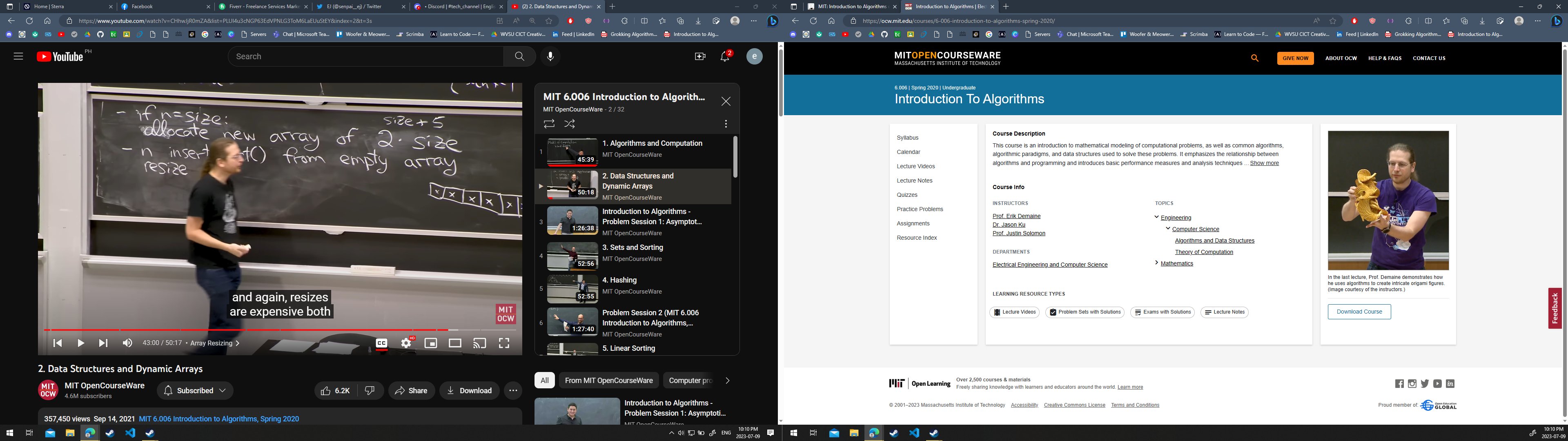
Task: Select CONTACT US in OCW navigation
Action: coord(1429,58)
